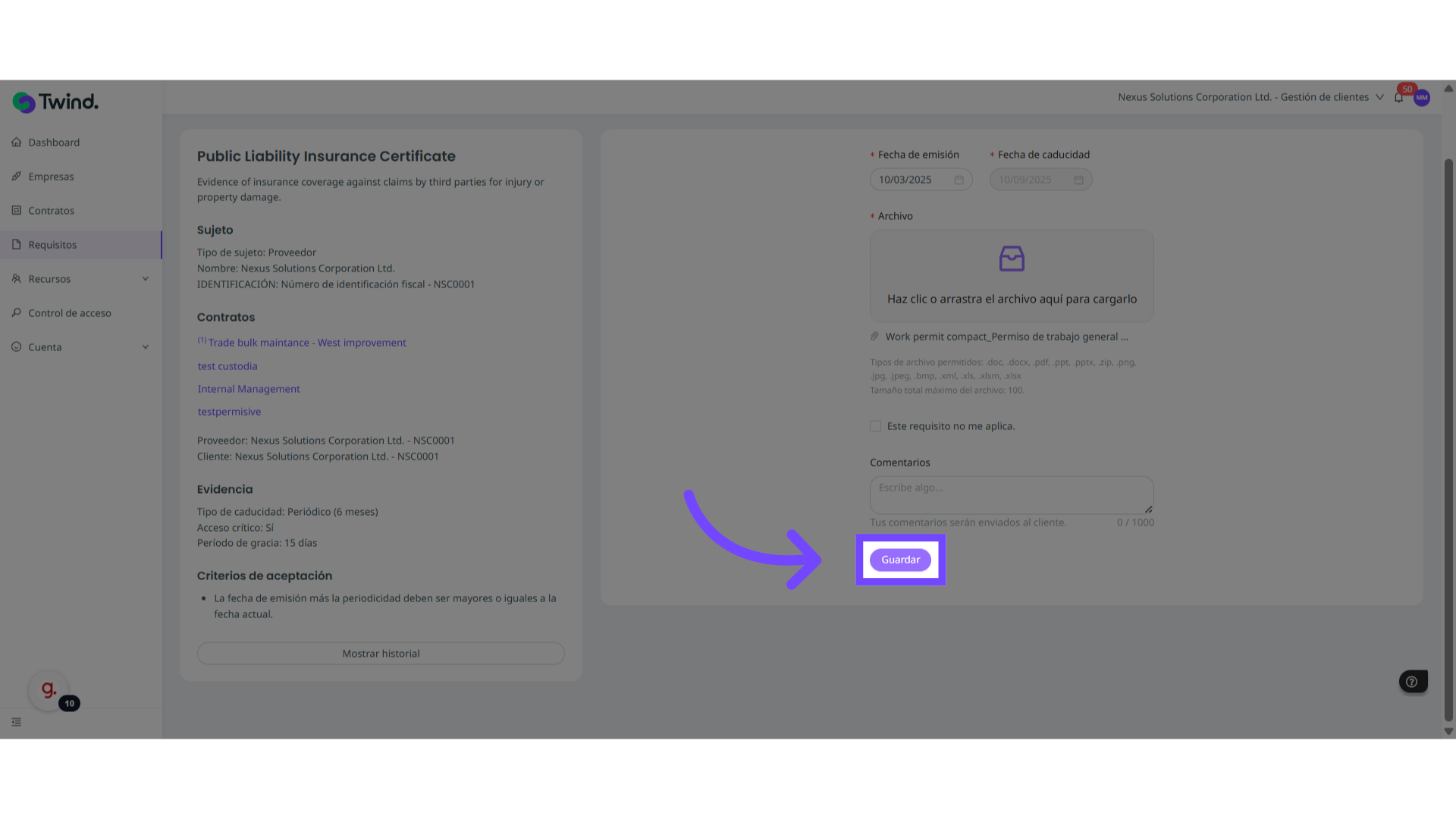Open Control de acceso section
Screen dimensions: 1456x819
(x=69, y=313)
